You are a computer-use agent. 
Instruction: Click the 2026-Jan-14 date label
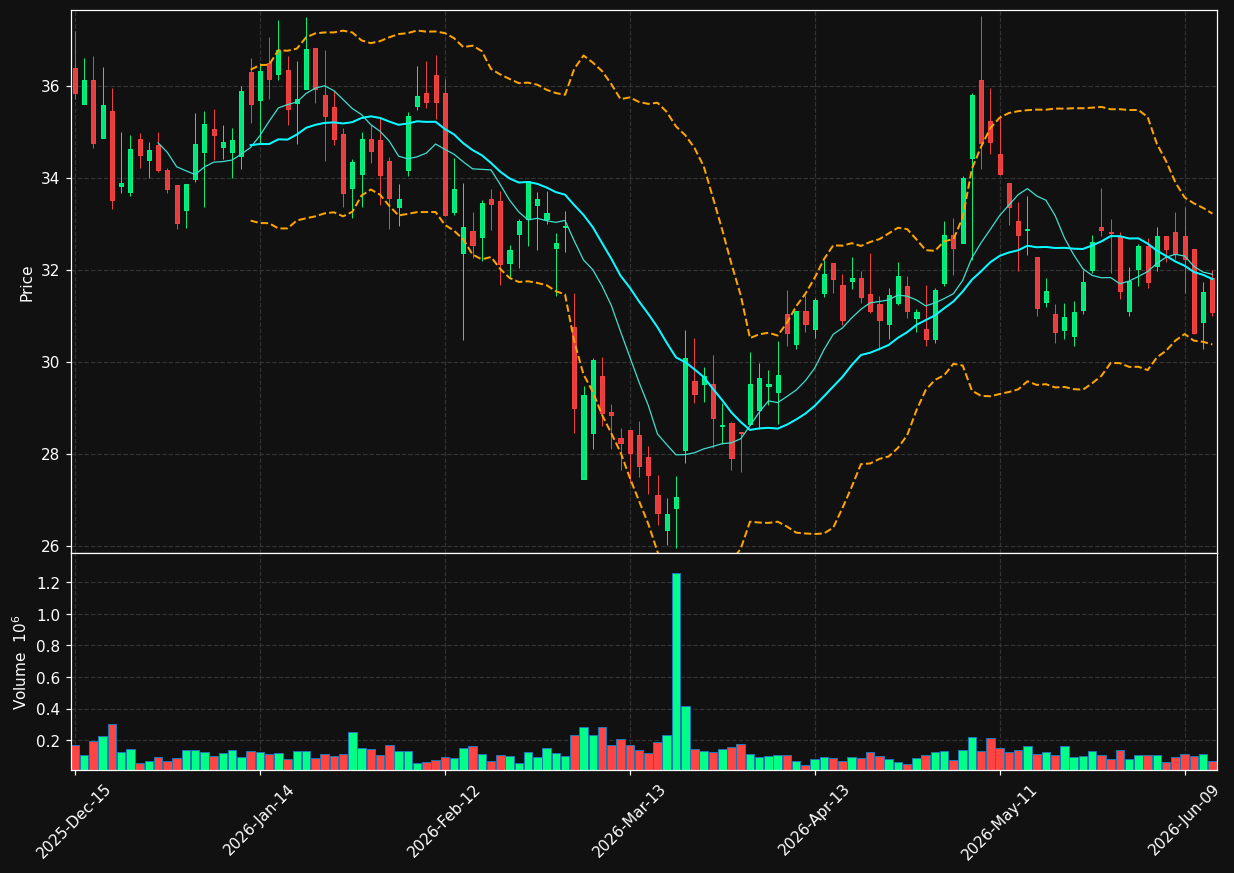pos(259,820)
